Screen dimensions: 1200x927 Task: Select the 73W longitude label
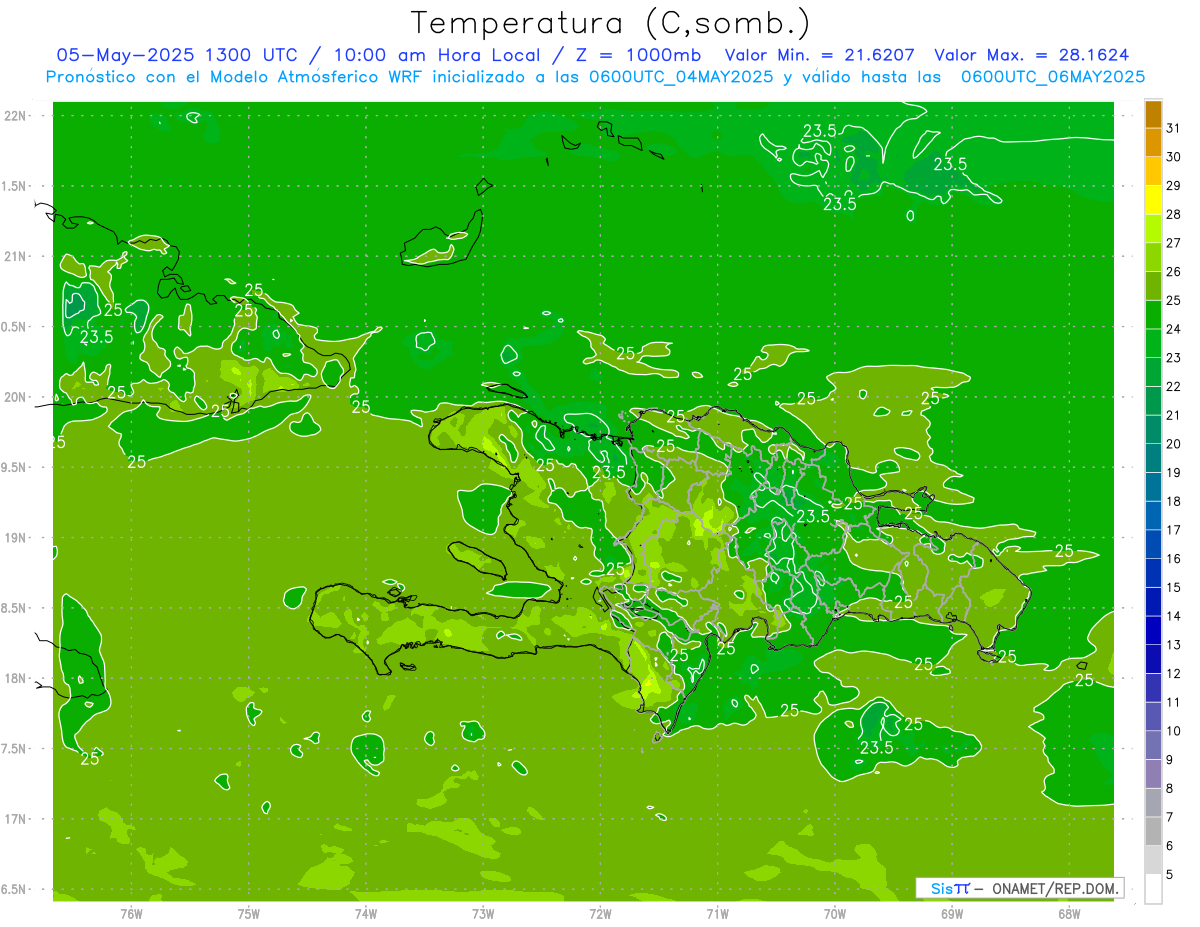point(483,914)
